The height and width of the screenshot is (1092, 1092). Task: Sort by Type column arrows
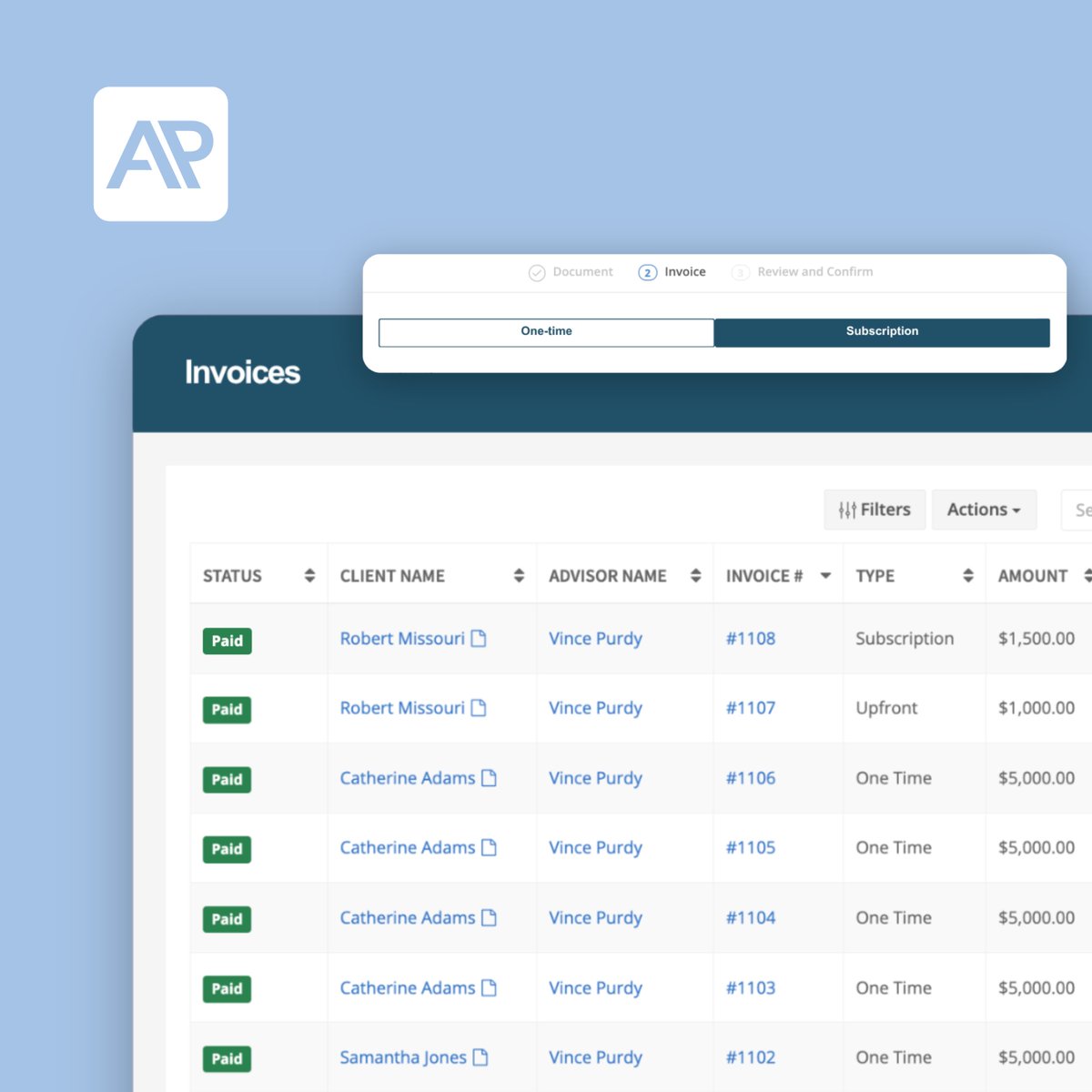pos(968,575)
